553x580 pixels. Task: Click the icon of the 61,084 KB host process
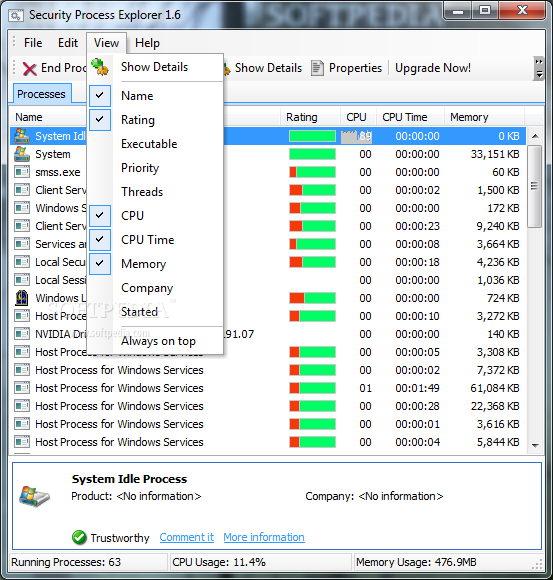click(x=22, y=388)
